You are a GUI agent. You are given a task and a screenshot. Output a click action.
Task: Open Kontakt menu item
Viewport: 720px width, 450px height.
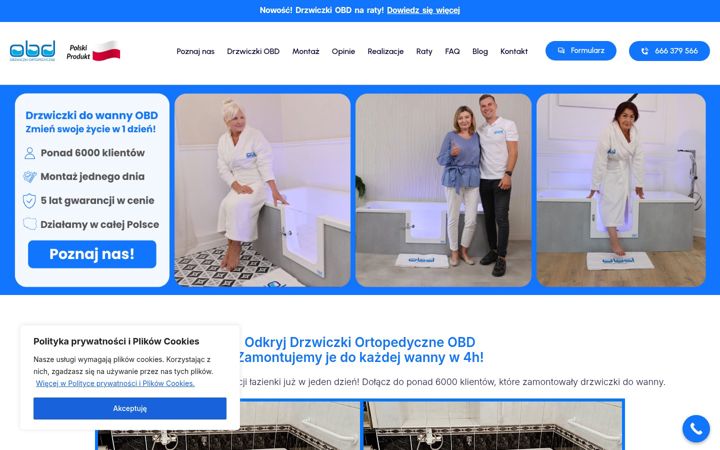[514, 51]
